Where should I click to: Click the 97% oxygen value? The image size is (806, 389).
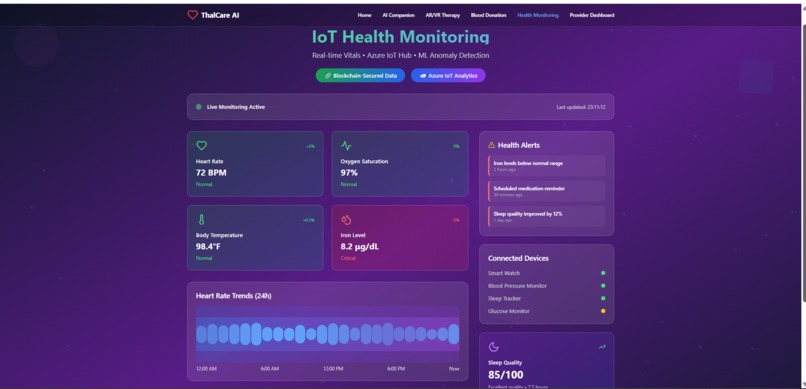tap(349, 173)
